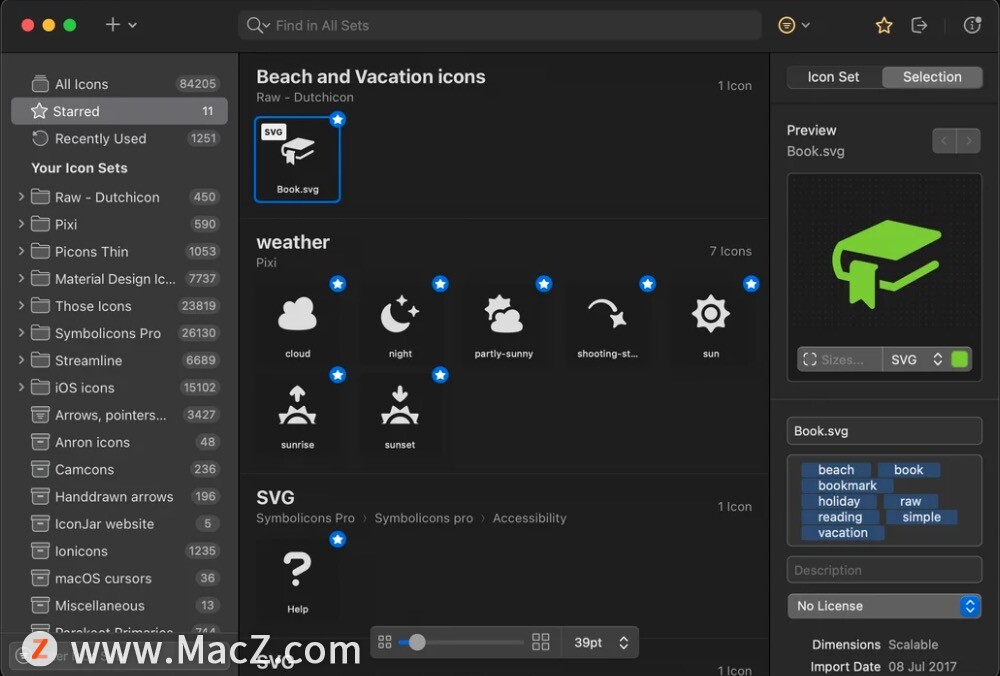
Task: Expand the Streamline folder
Action: (x=21, y=360)
